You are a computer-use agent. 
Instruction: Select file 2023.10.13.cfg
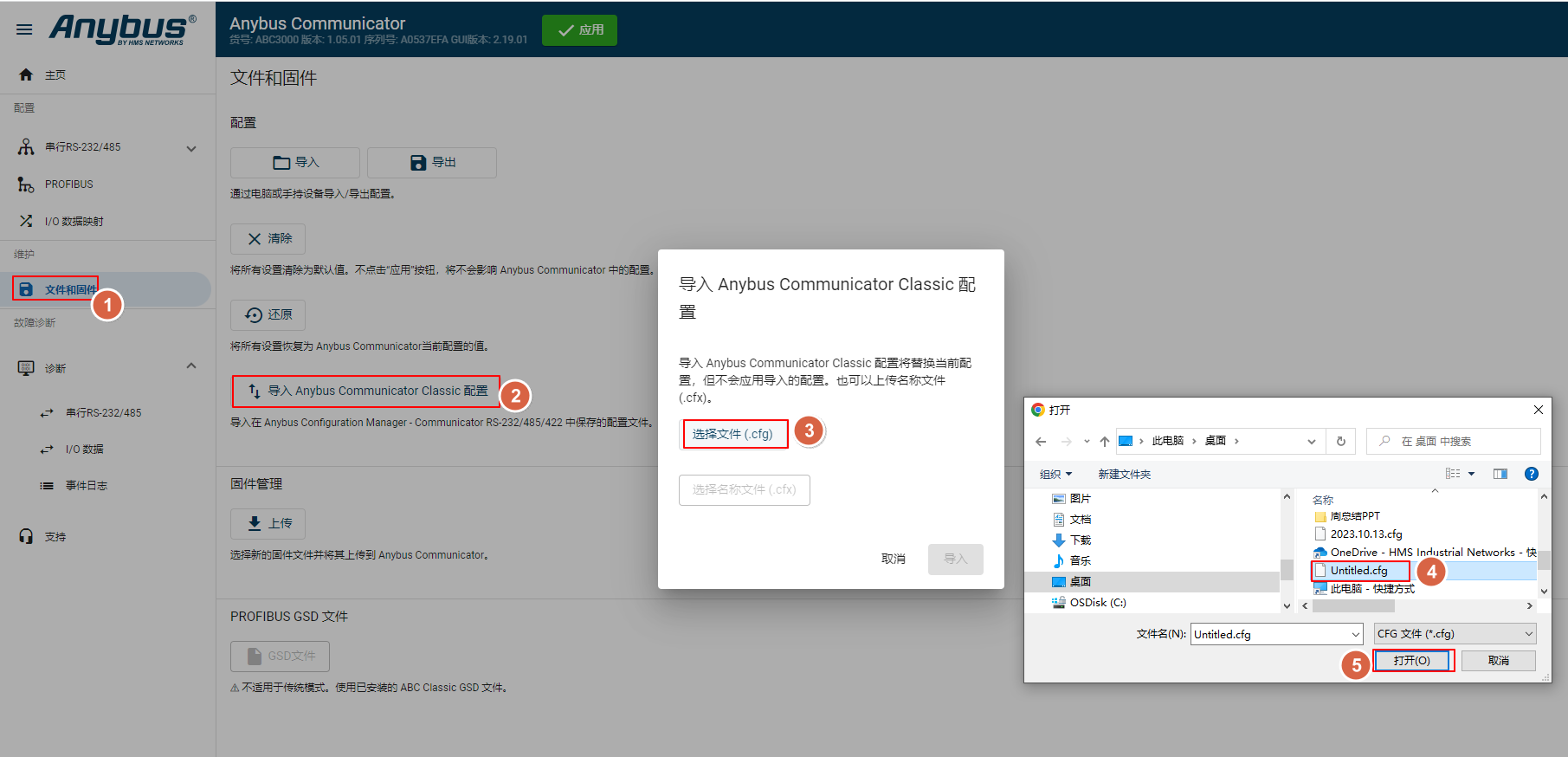(1366, 534)
